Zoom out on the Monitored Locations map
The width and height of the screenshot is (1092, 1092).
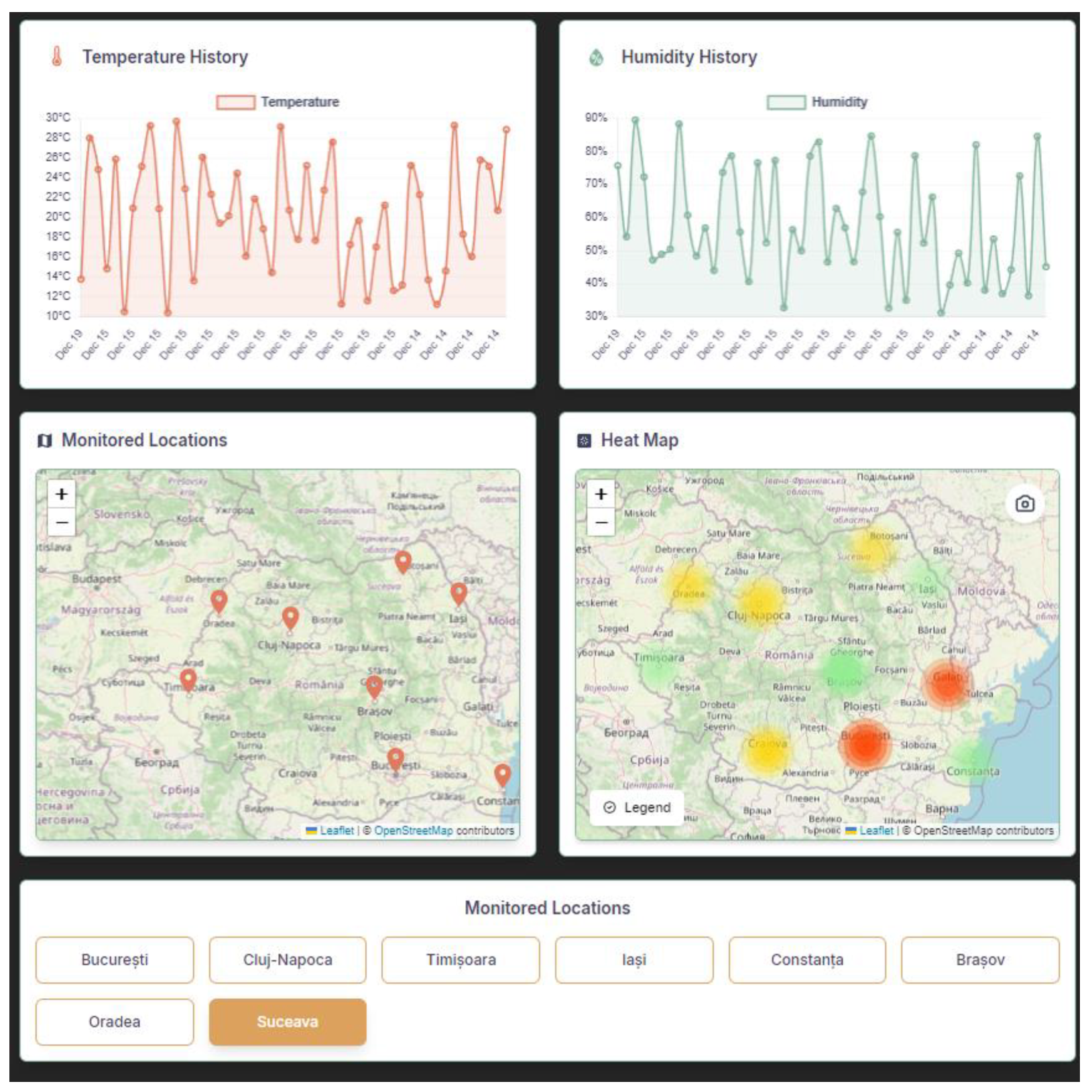coord(62,522)
